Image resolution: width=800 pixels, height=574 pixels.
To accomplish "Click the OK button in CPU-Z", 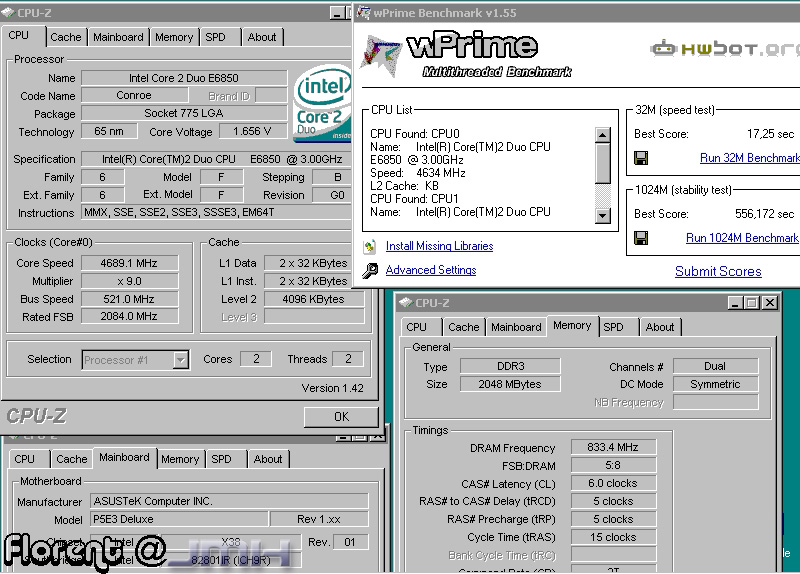I will click(x=341, y=417).
